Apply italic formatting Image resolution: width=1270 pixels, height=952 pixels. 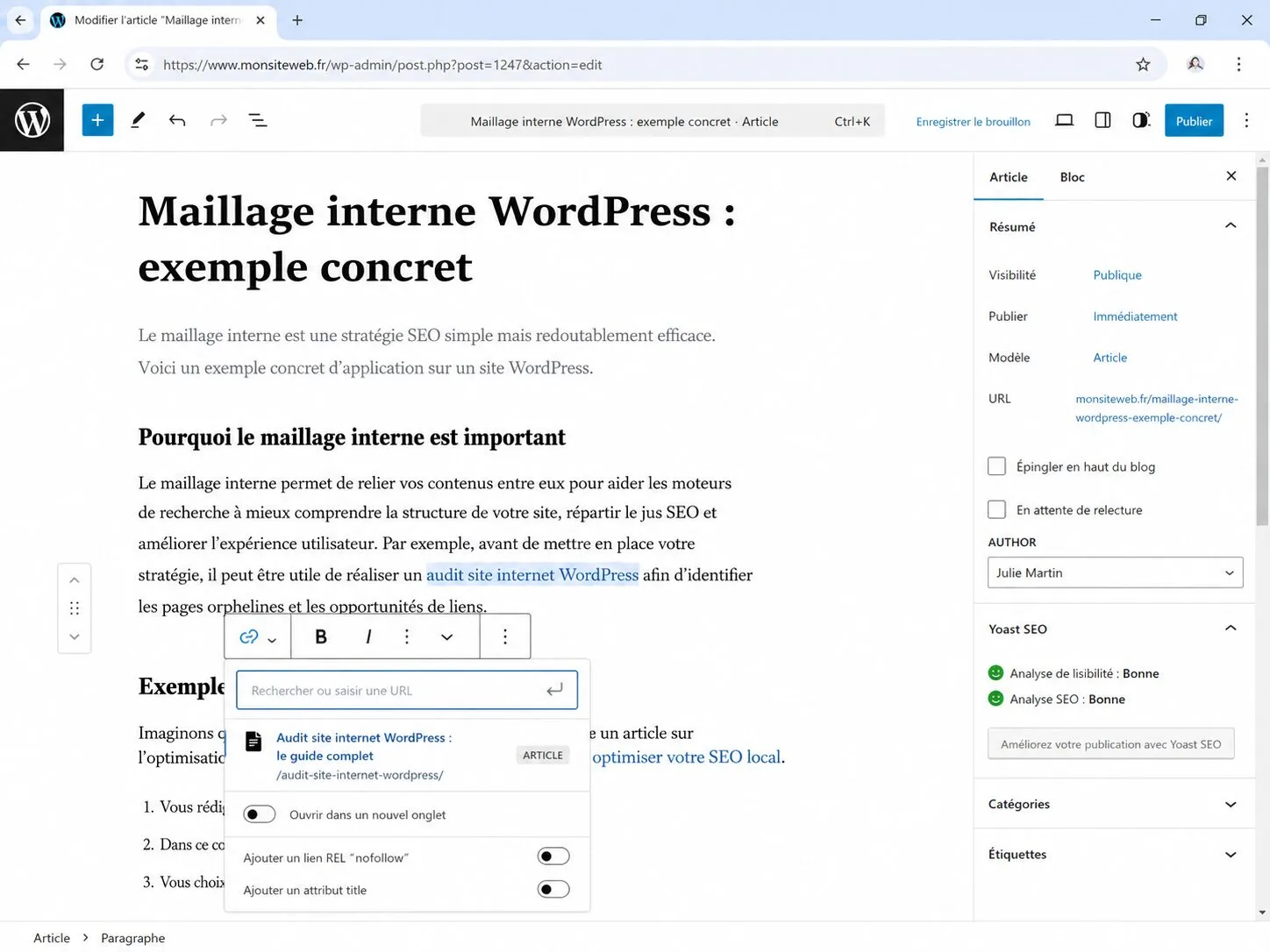[x=368, y=636]
